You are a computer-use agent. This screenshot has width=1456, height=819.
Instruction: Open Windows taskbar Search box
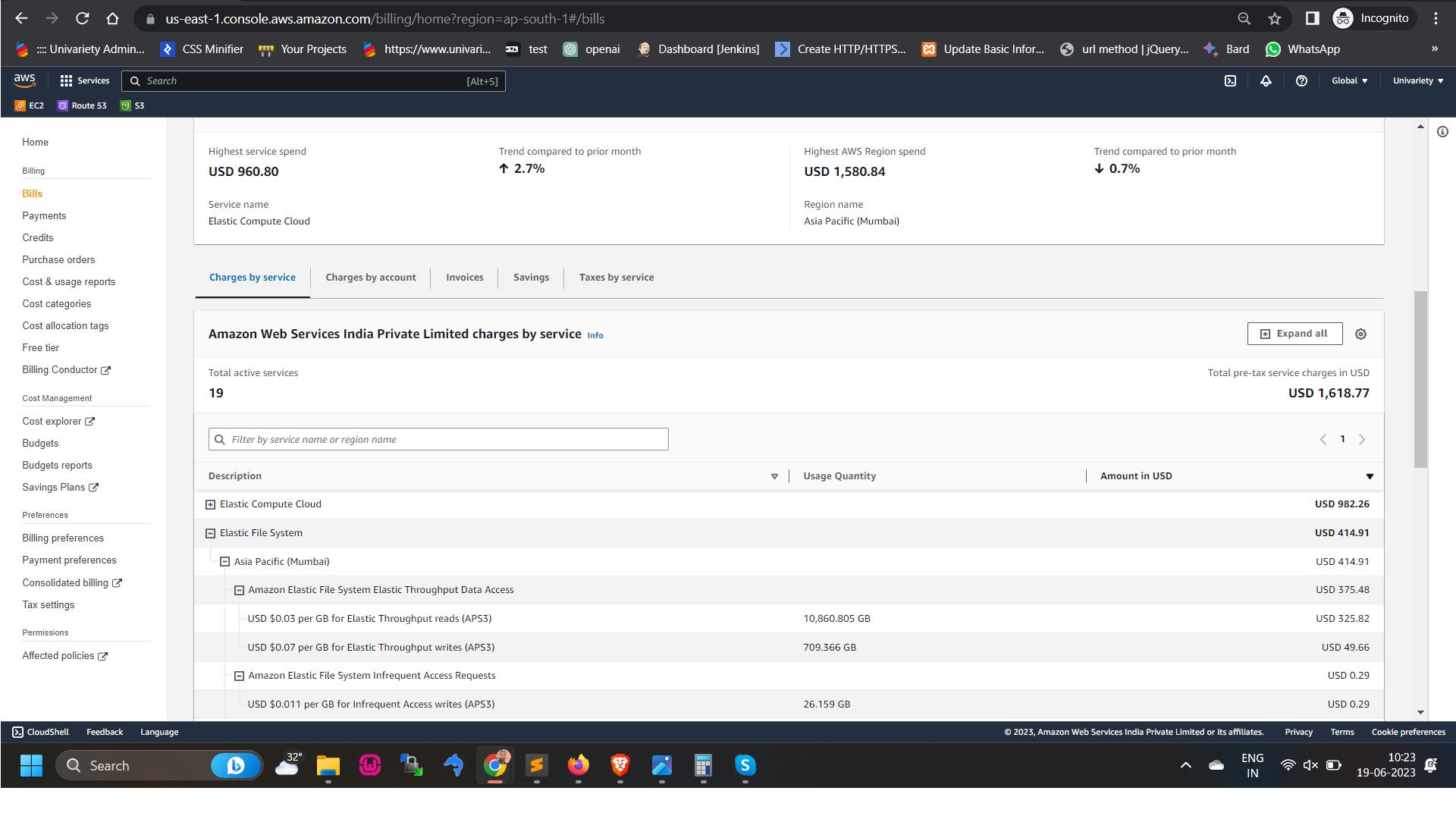[159, 765]
